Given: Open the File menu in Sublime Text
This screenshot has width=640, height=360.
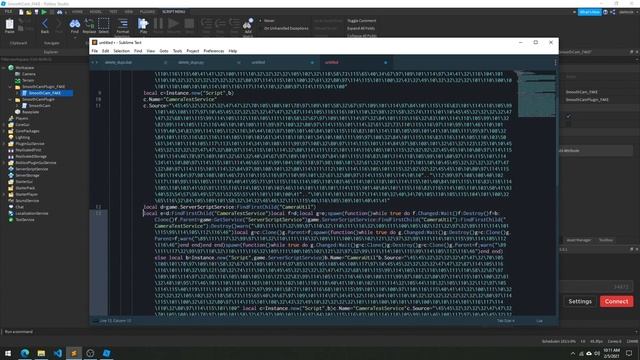Looking at the screenshot, I should (x=95, y=51).
